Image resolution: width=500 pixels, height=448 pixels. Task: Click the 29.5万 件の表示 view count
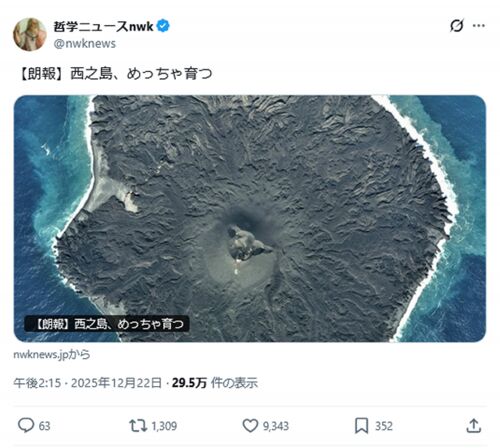click(x=215, y=383)
